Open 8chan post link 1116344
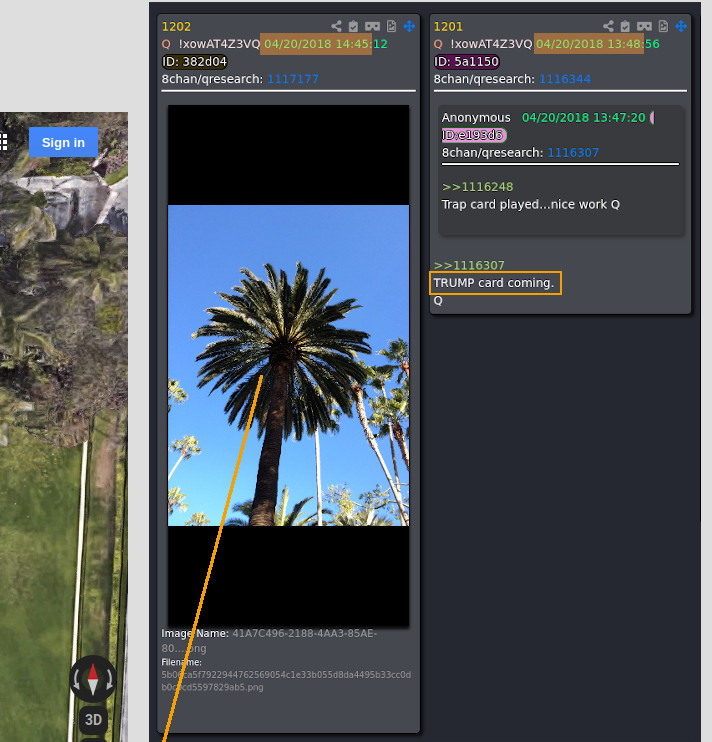The image size is (712, 742). (x=565, y=79)
